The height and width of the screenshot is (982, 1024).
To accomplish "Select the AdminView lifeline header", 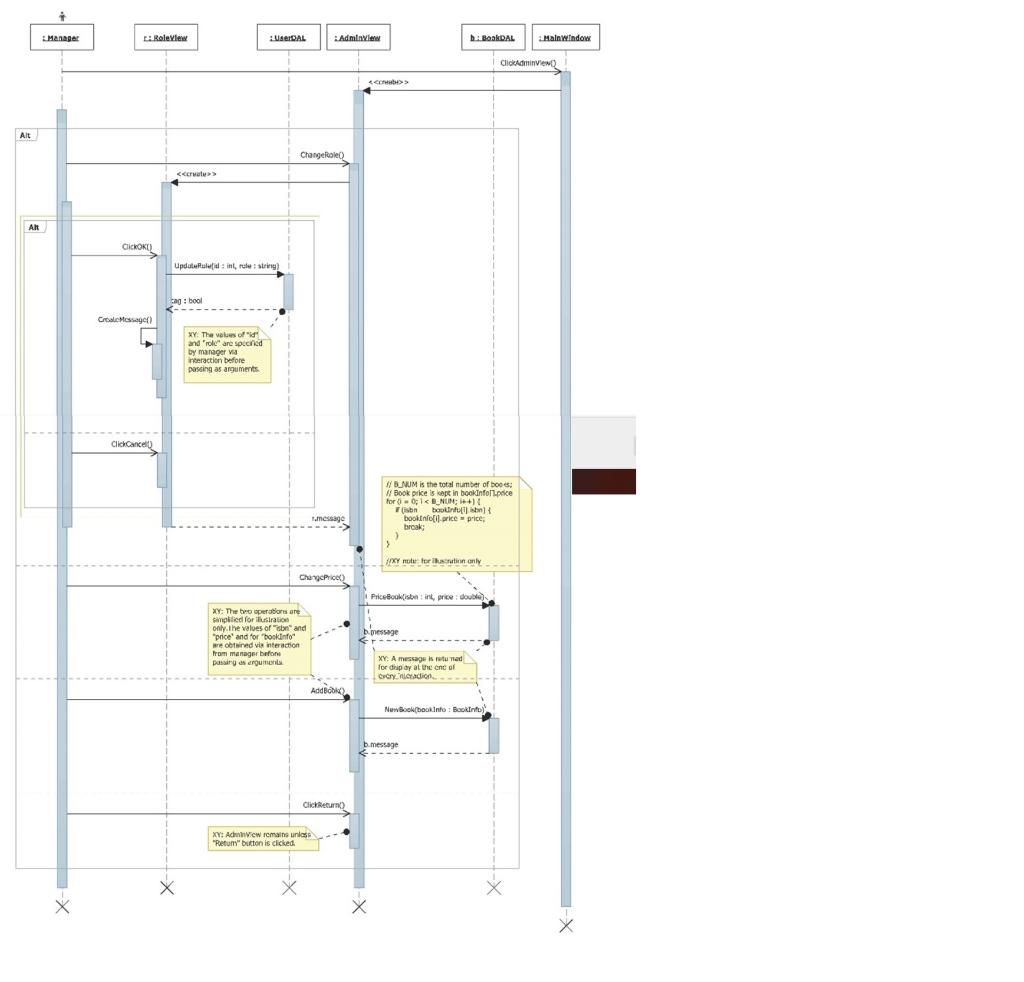I will coord(357,36).
